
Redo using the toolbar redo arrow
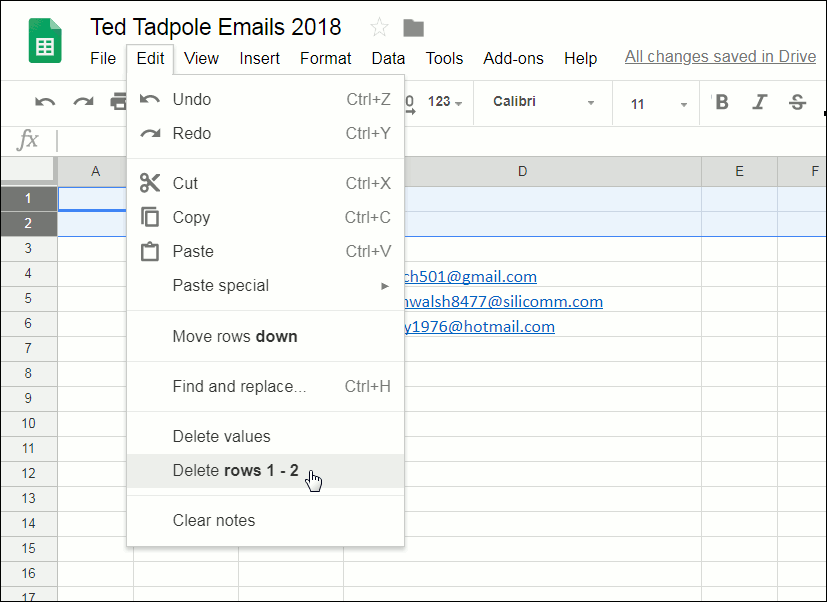[x=82, y=103]
